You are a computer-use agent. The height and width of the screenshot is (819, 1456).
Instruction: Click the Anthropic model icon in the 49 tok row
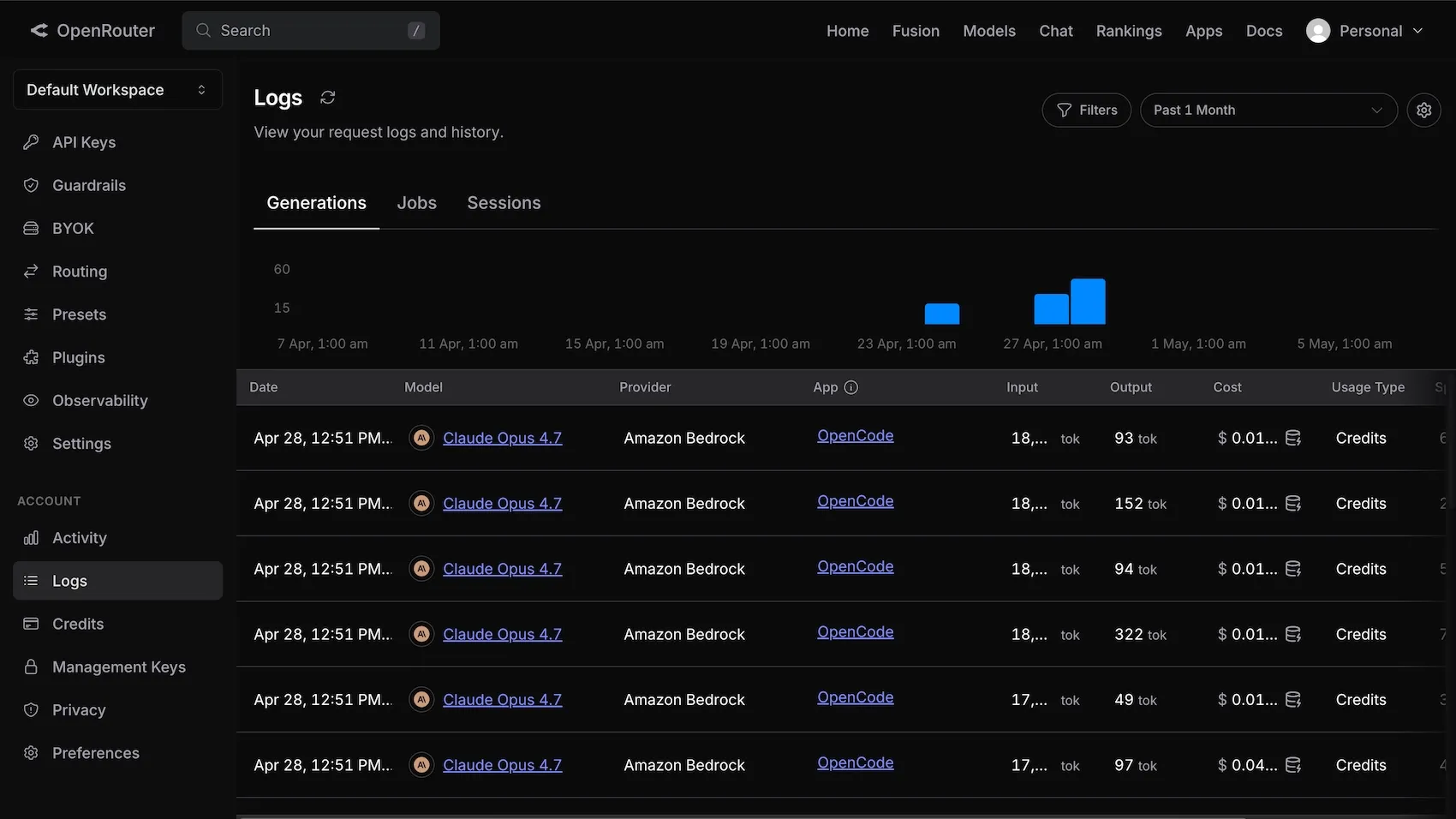tap(421, 700)
